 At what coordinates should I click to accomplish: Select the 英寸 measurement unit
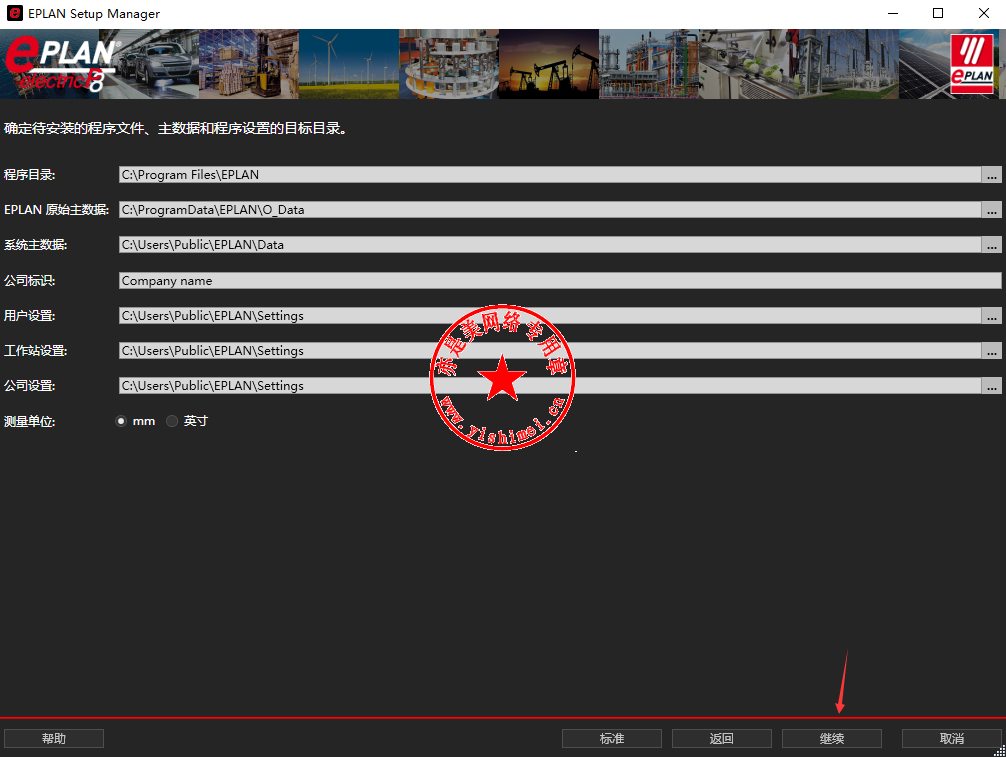click(x=172, y=421)
